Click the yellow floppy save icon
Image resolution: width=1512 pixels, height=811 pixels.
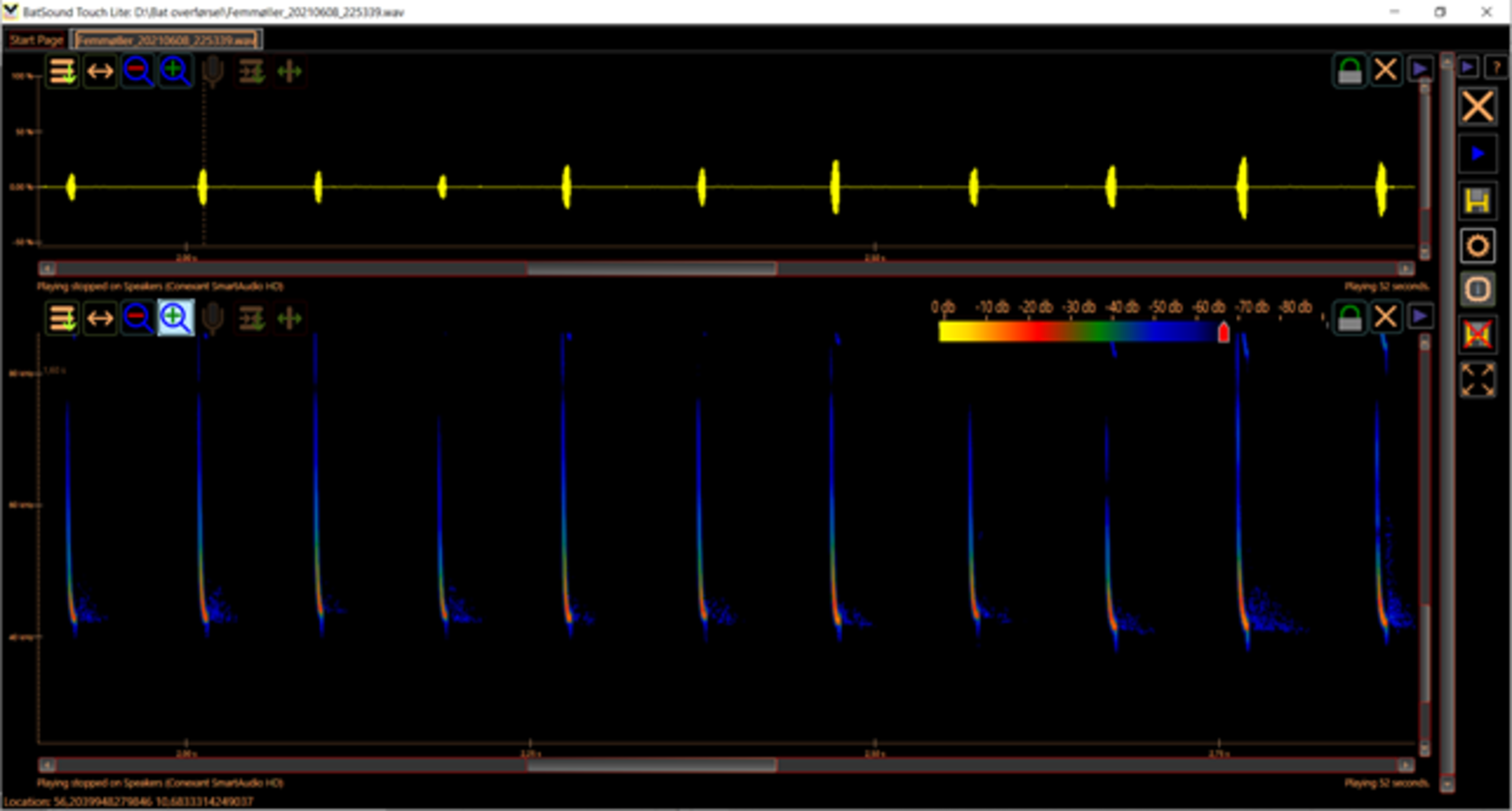point(1477,201)
